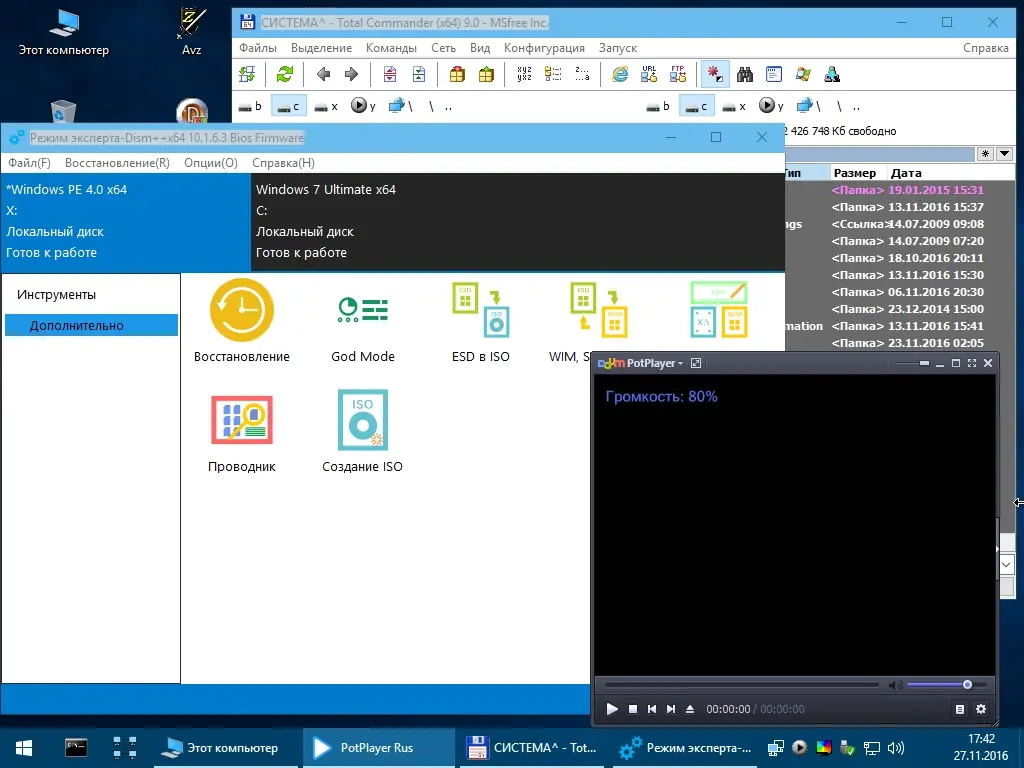Viewport: 1024px width, 768px height.
Task: Toggle the PotPlayer playlist panel
Action: pyautogui.click(x=959, y=709)
